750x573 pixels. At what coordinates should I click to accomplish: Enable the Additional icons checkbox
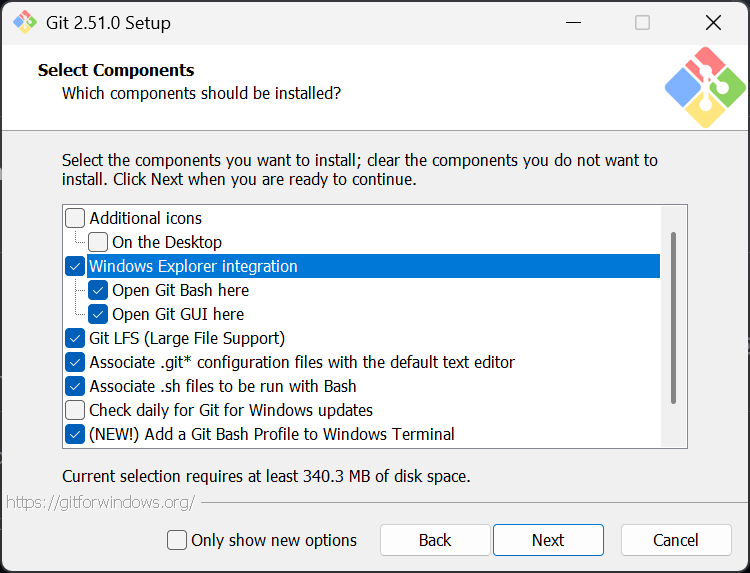click(x=75, y=218)
